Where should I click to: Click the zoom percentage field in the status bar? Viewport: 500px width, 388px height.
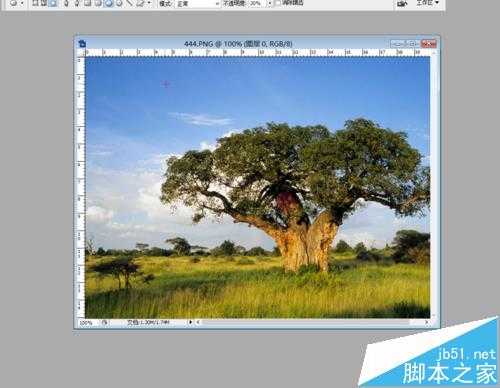(86, 322)
